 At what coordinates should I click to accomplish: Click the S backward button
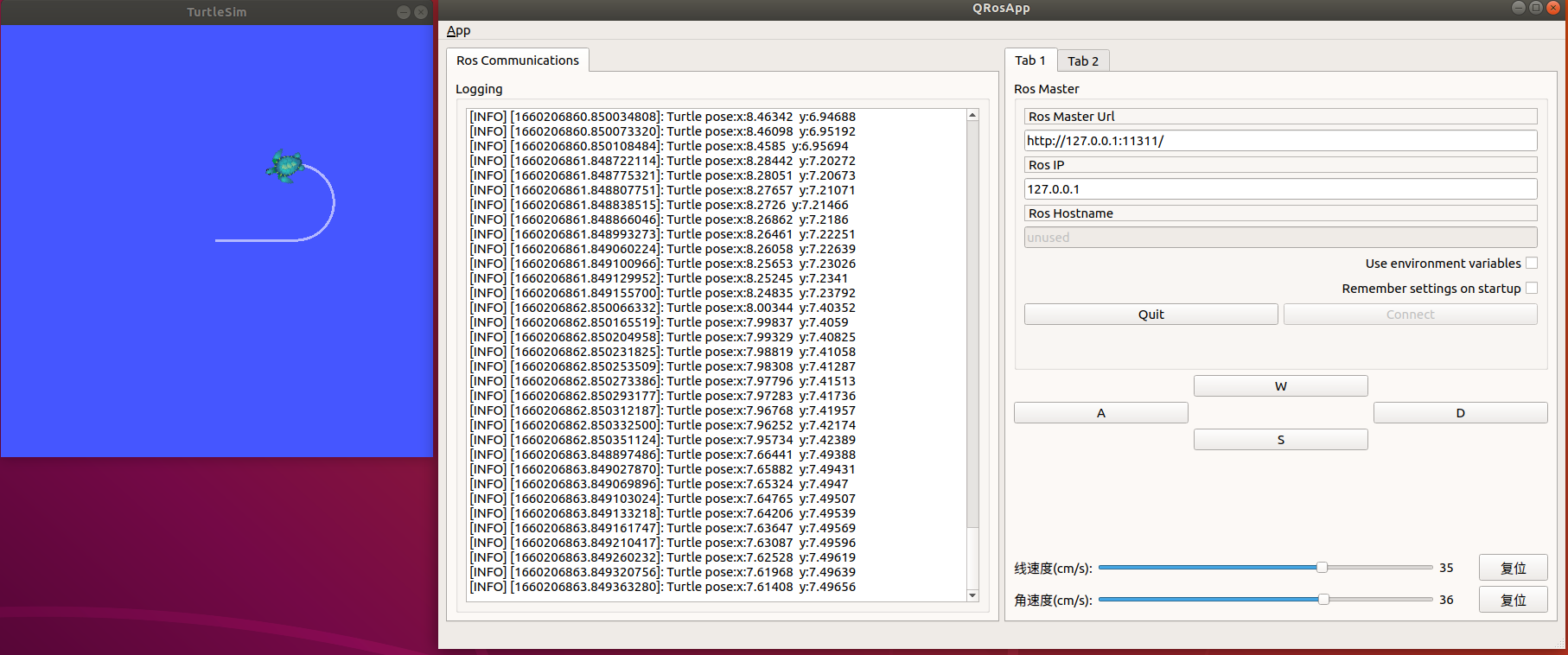(x=1280, y=440)
